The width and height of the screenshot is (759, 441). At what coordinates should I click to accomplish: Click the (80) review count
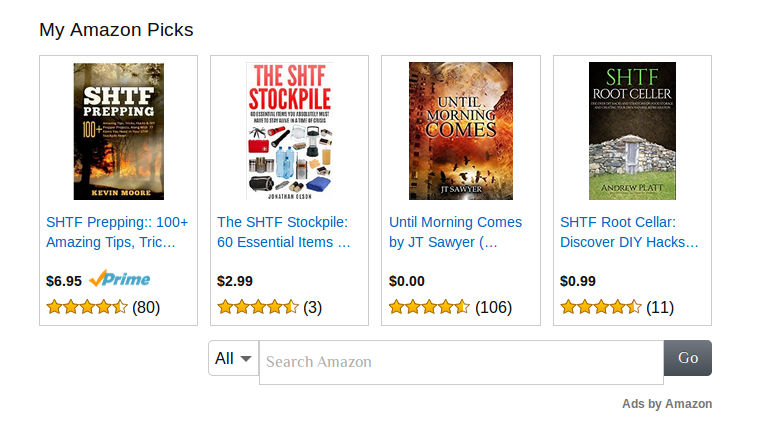click(146, 307)
